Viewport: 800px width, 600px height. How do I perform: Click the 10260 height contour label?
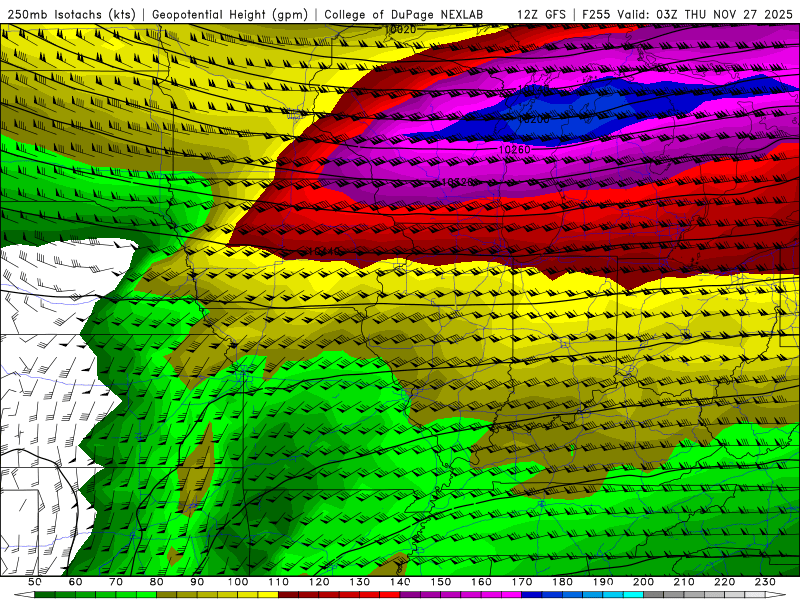tap(514, 149)
